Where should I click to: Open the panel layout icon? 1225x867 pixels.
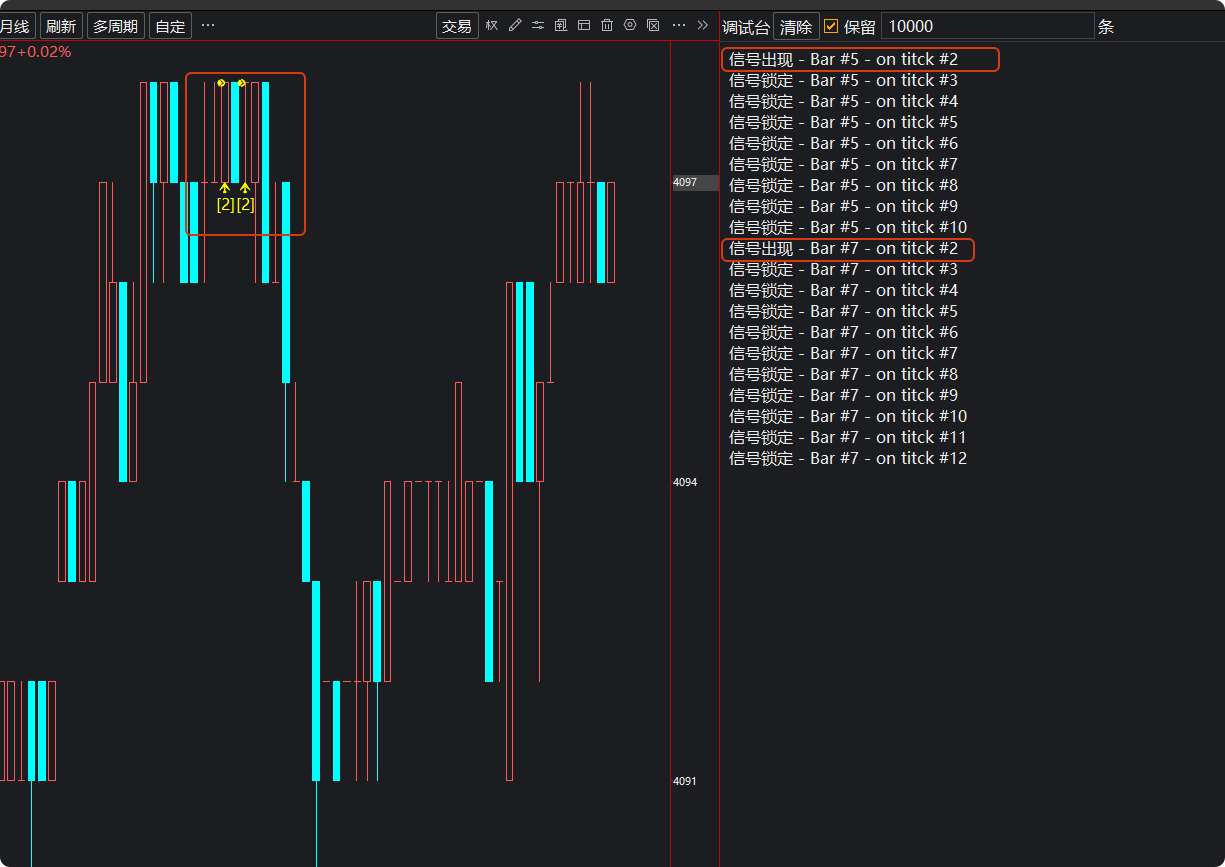tap(584, 26)
